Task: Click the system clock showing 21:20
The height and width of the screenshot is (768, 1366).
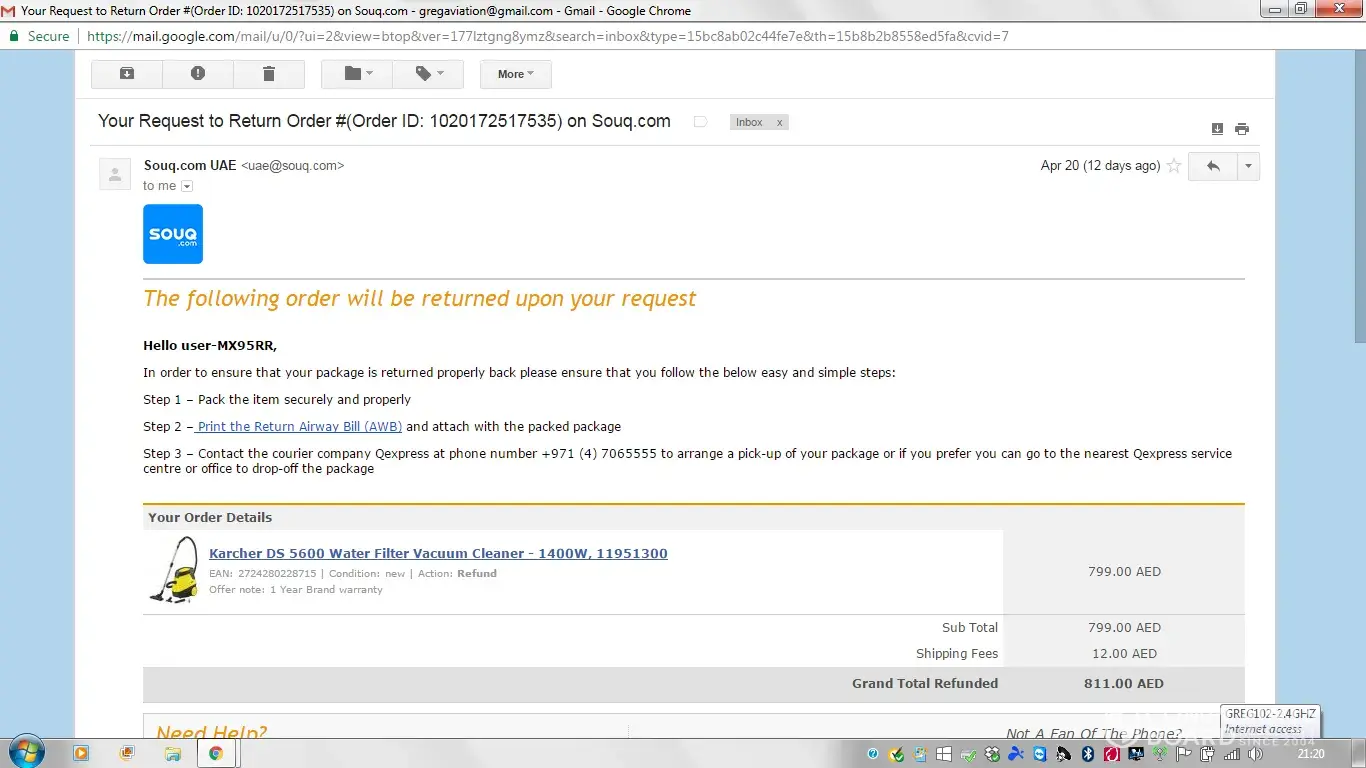Action: pos(1311,754)
